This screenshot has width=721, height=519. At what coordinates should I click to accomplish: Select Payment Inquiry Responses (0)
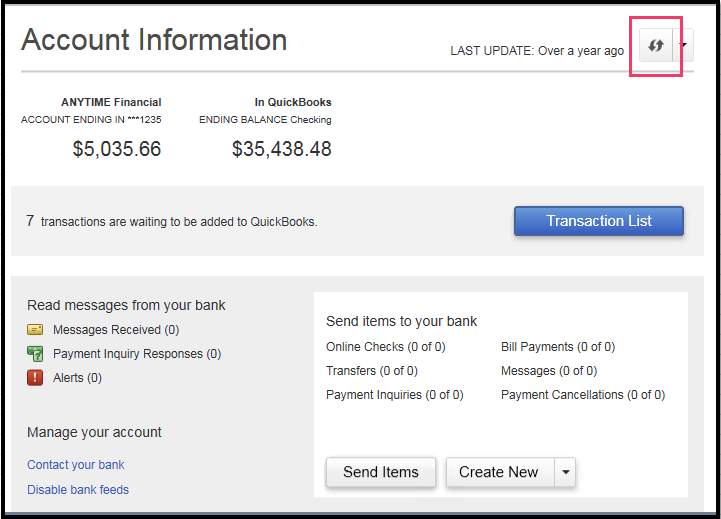pos(137,354)
